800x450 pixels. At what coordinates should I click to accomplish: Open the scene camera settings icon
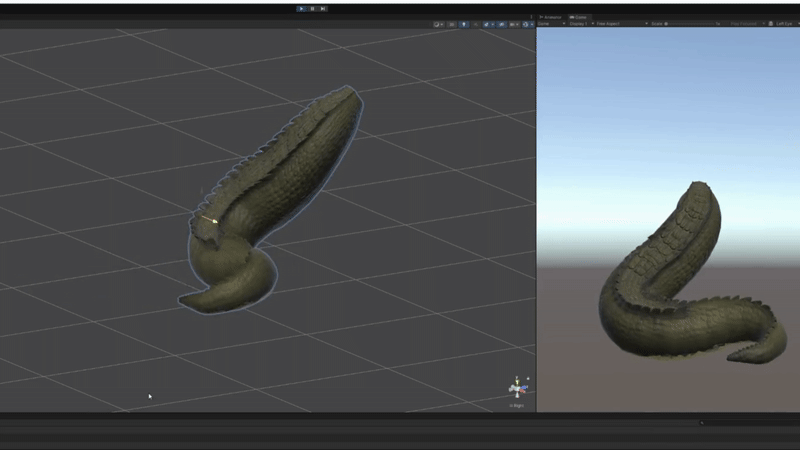pyautogui.click(x=514, y=24)
